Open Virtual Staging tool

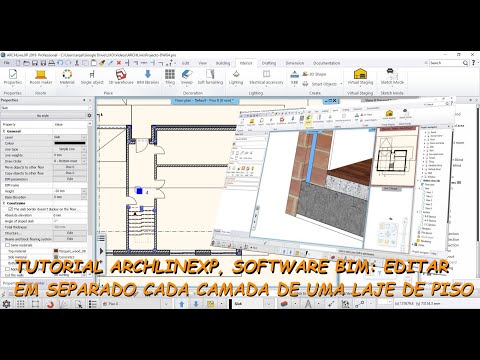tap(360, 77)
